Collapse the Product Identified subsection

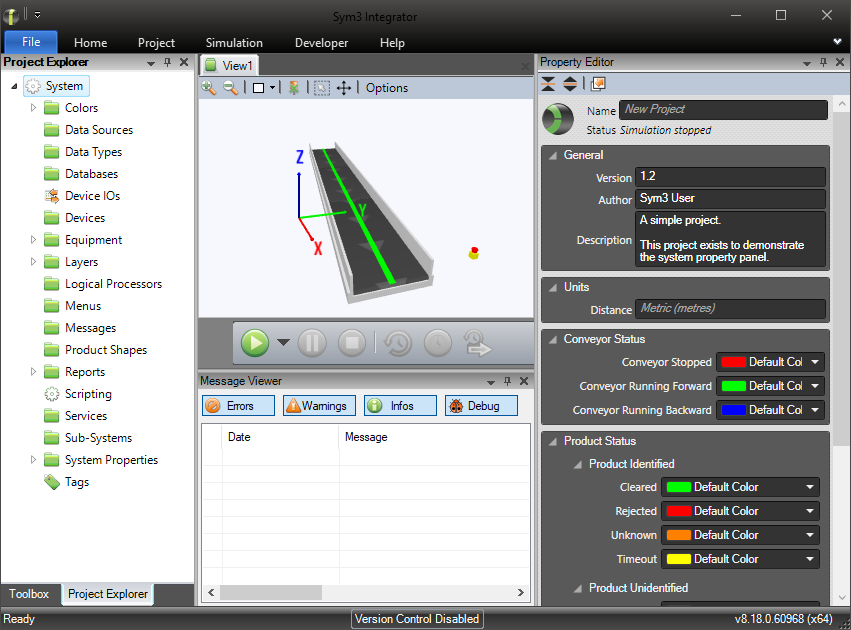click(x=578, y=464)
